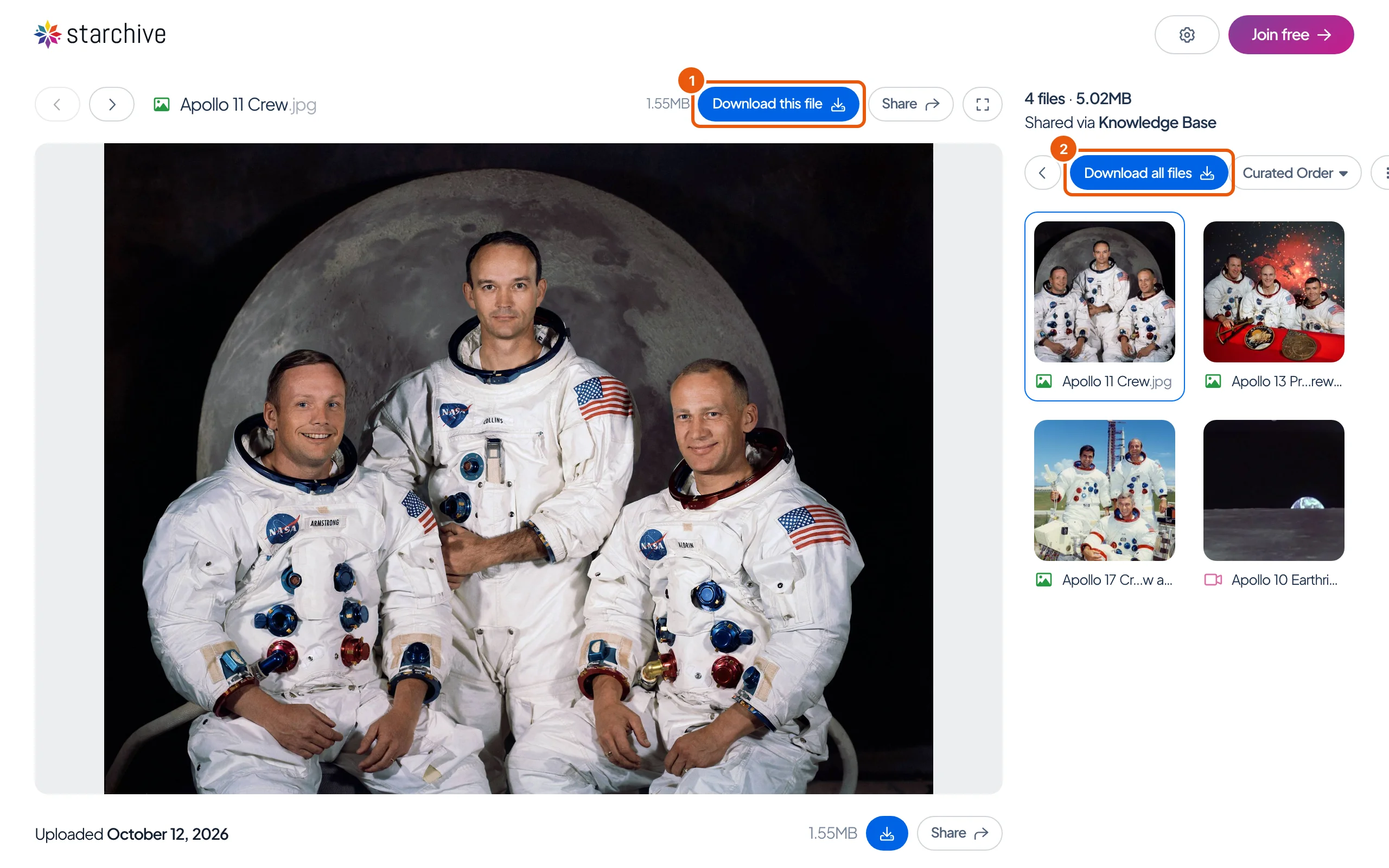The image size is (1389, 868).
Task: Go to previous file arrow in viewer header
Action: point(57,105)
